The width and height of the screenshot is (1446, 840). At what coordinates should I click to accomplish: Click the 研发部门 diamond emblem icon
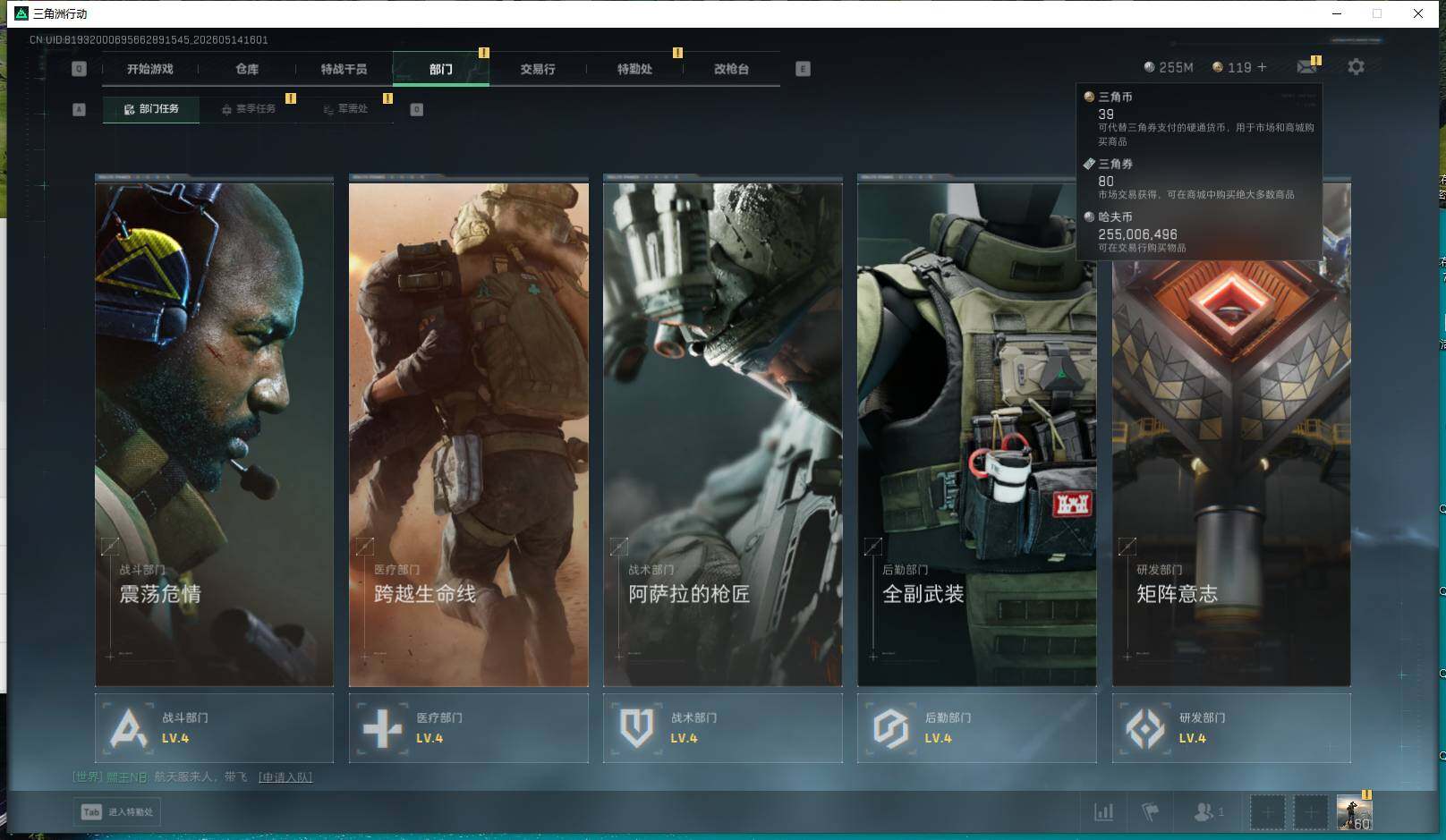1144,728
